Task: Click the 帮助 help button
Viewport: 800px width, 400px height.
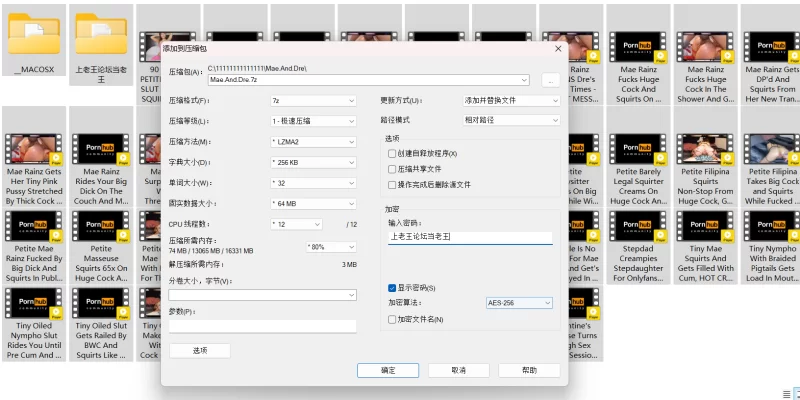Action: click(x=529, y=370)
